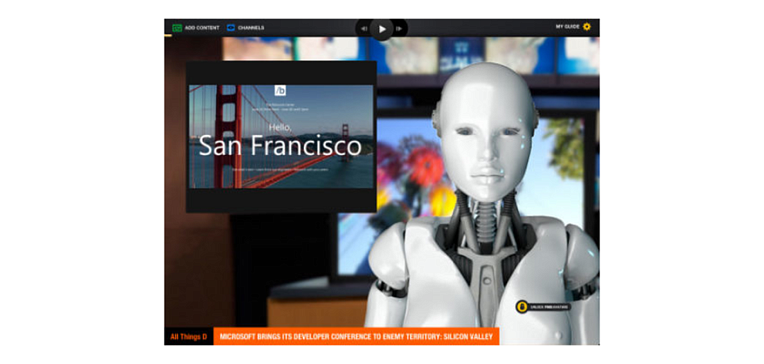Open the Hello San Francisco thumbnail
This screenshot has width=764, height=364.
(281, 136)
